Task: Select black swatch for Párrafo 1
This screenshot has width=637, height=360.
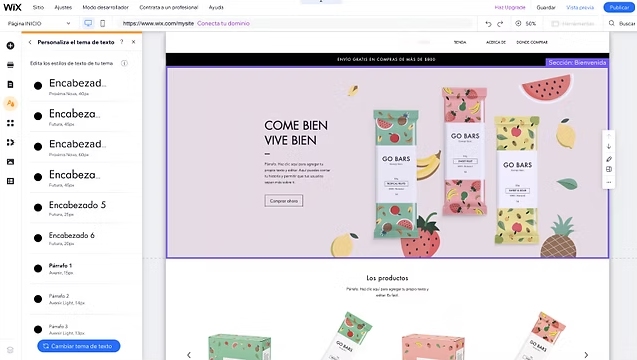Action: coord(38,269)
